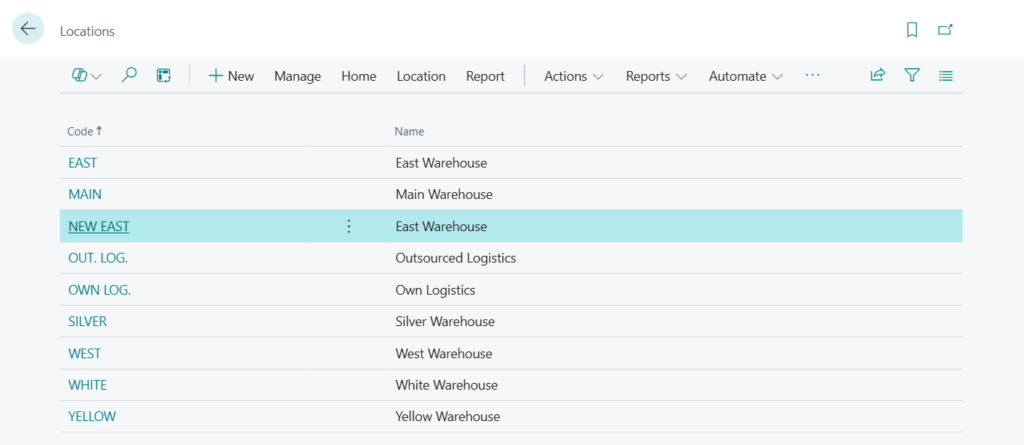The height and width of the screenshot is (445, 1024).
Task: Open the Automate dropdown
Action: tap(746, 76)
